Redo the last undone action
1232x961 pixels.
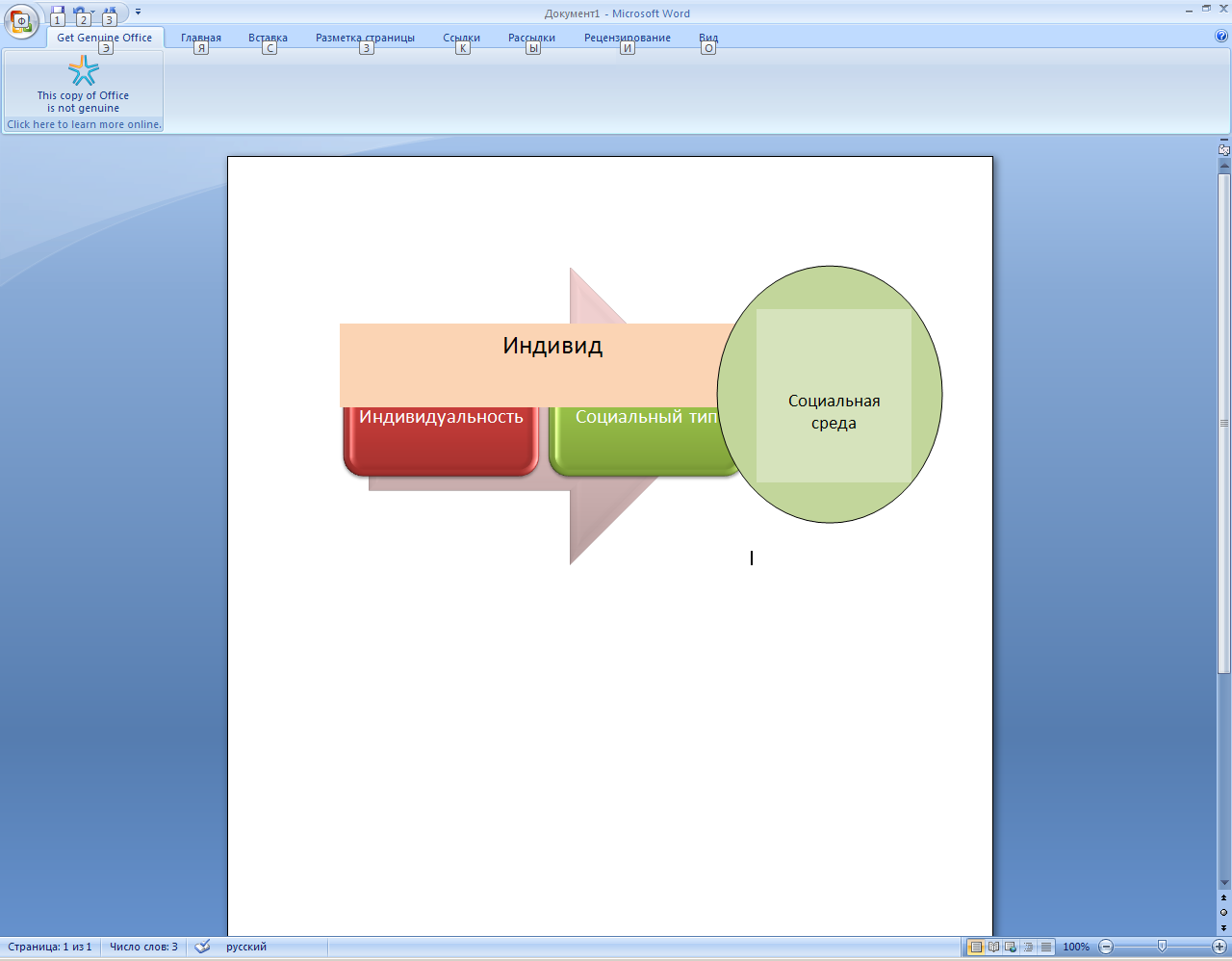[x=109, y=13]
